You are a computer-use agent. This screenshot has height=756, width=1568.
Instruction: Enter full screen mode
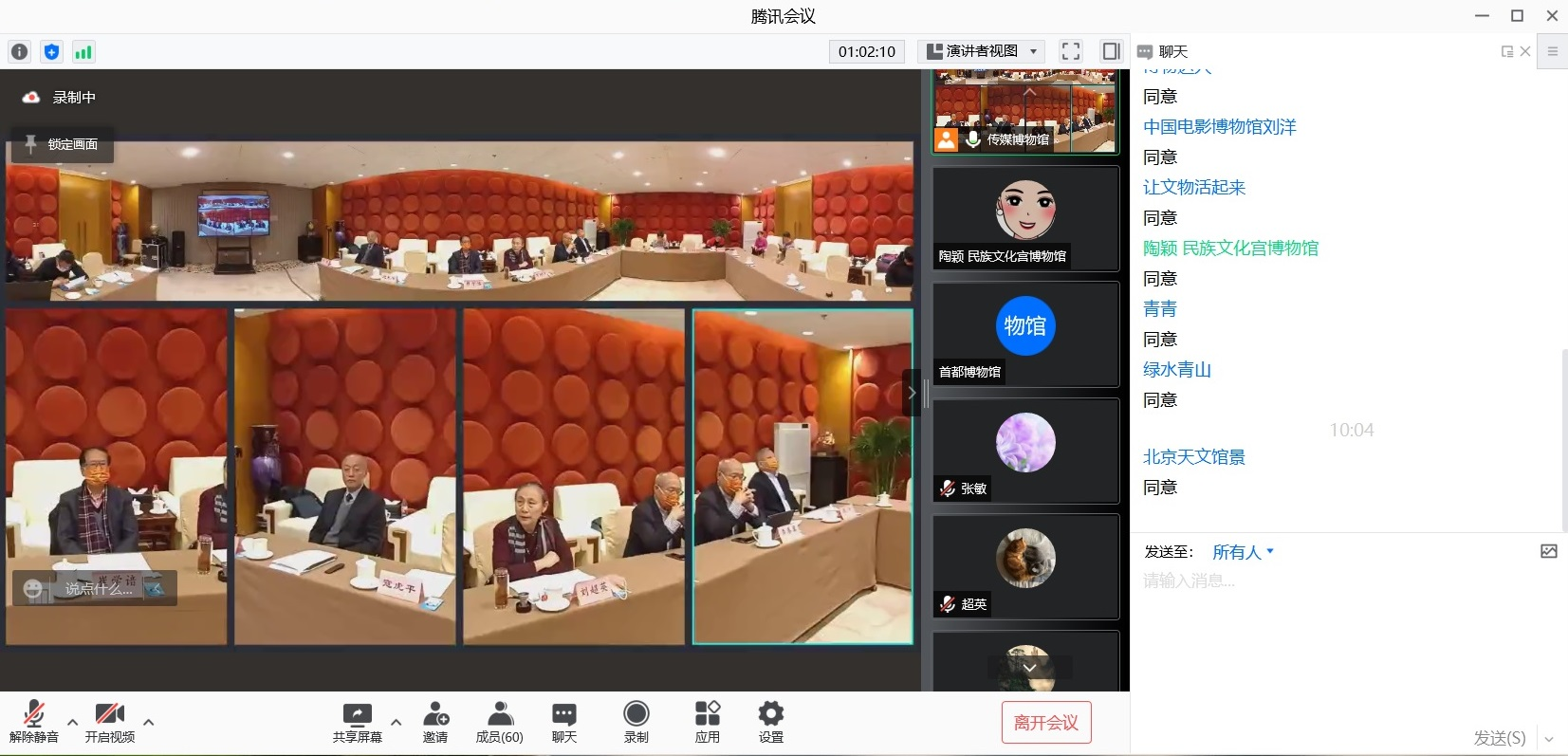pyautogui.click(x=1071, y=51)
